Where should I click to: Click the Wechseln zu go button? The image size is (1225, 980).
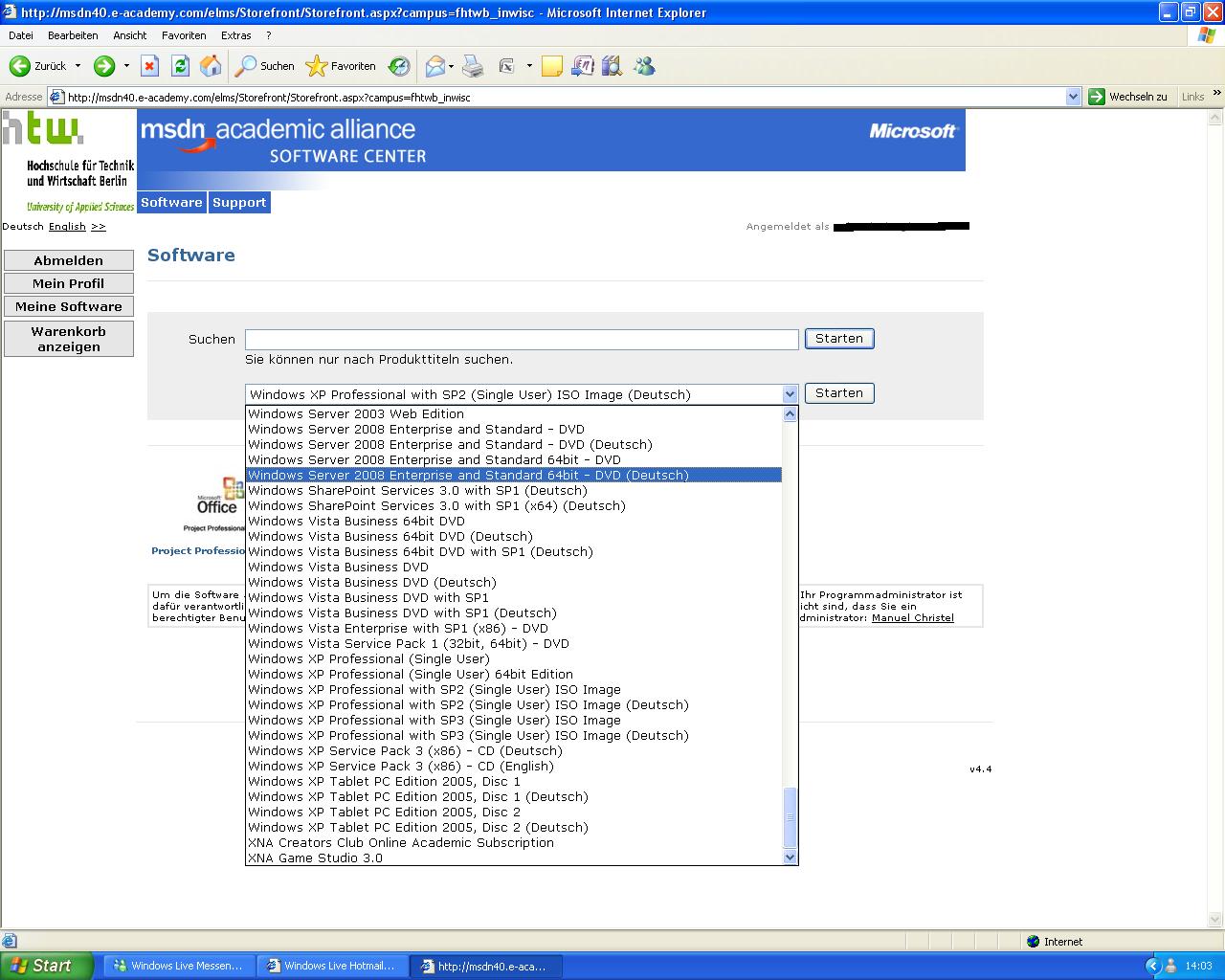point(1128,97)
